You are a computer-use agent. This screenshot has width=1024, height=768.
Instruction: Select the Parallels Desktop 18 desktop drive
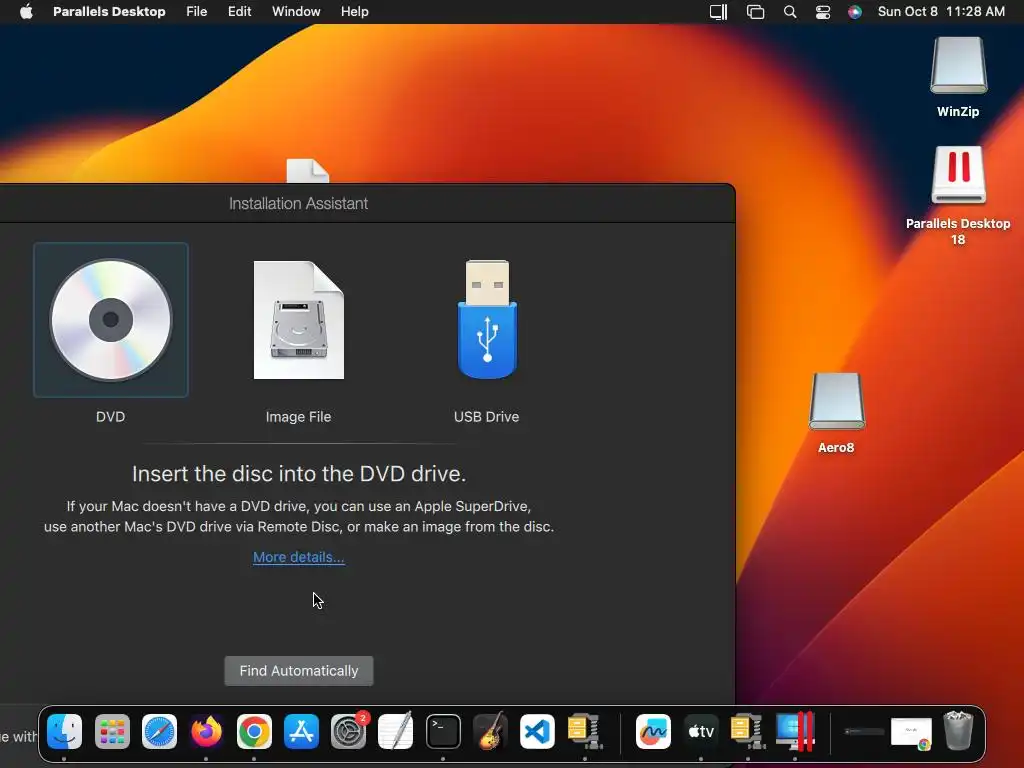click(x=958, y=175)
